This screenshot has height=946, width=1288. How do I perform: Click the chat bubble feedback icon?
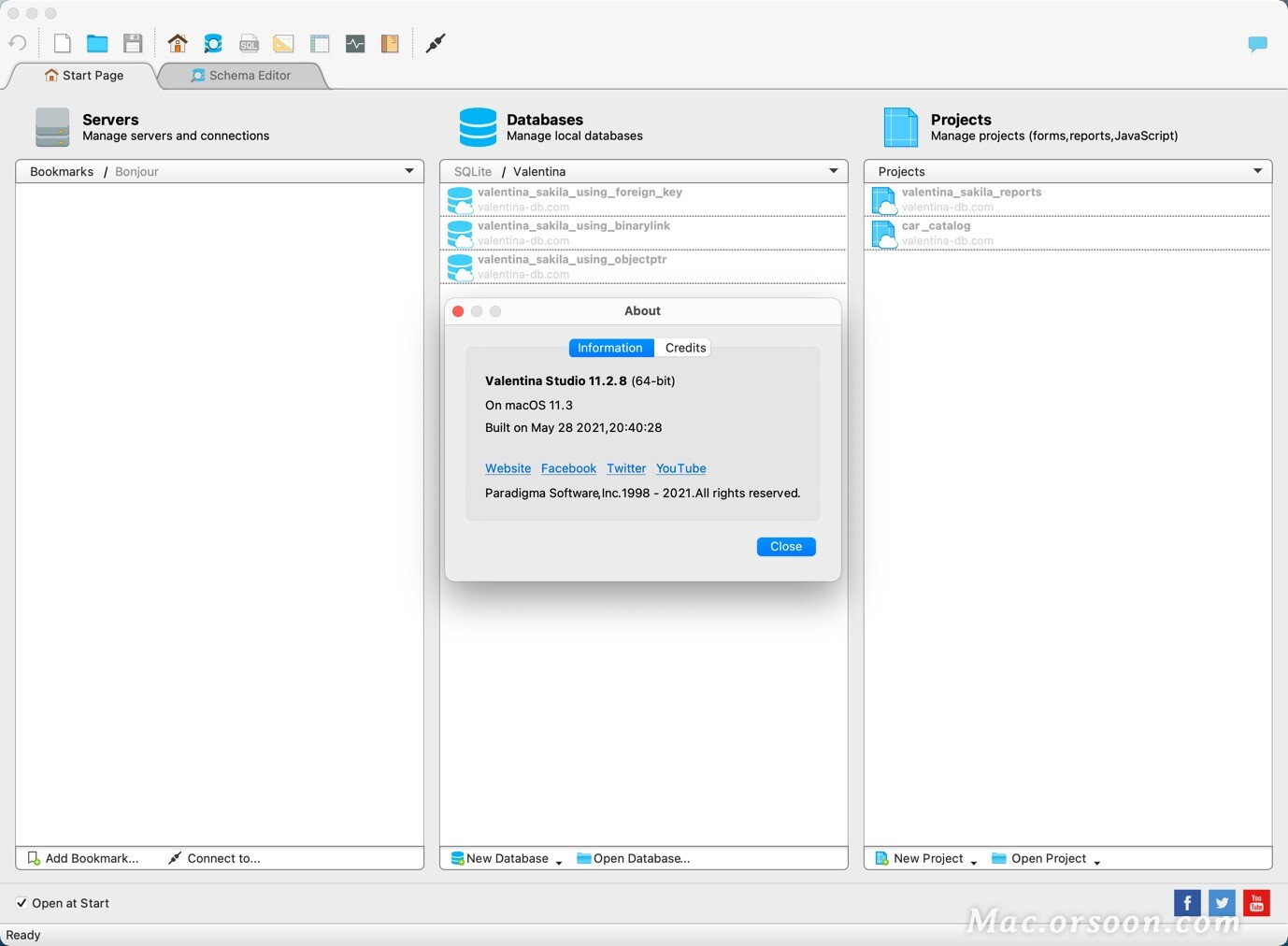click(x=1257, y=44)
